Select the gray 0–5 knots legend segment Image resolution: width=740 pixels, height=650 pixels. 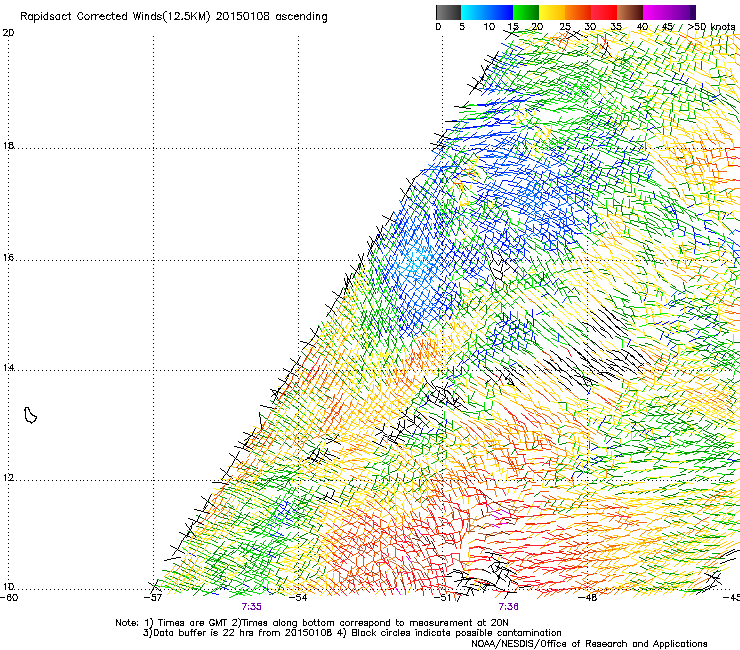coord(448,12)
